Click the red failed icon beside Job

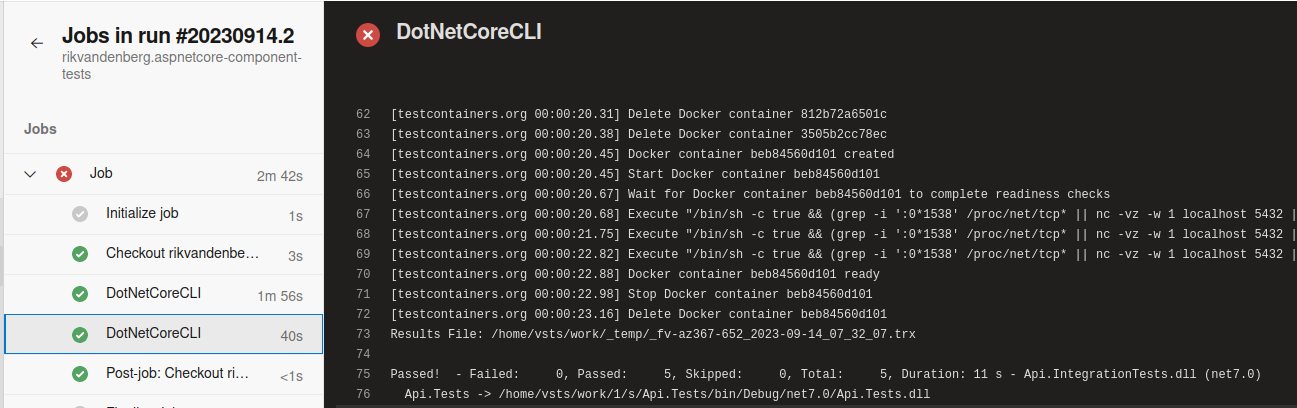64,174
